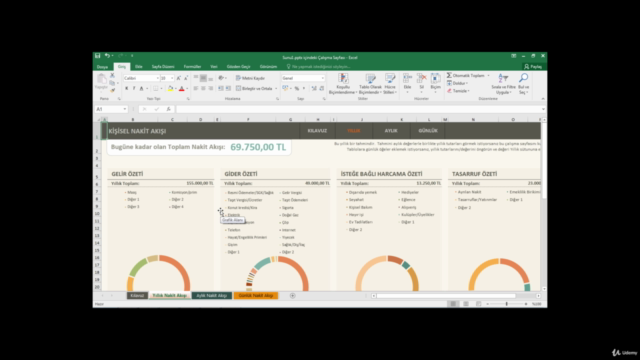Underline the selected text
The image size is (640, 360).
(x=142, y=89)
